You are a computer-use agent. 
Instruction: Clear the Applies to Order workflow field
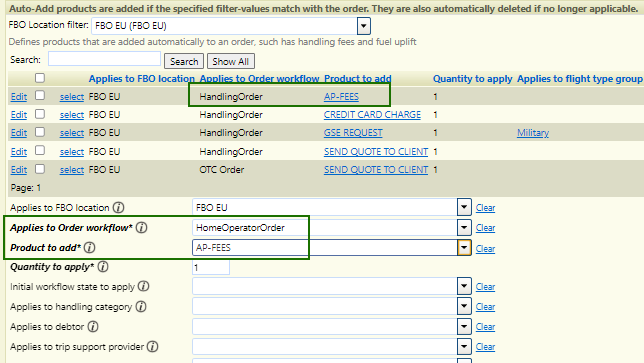pyautogui.click(x=485, y=228)
